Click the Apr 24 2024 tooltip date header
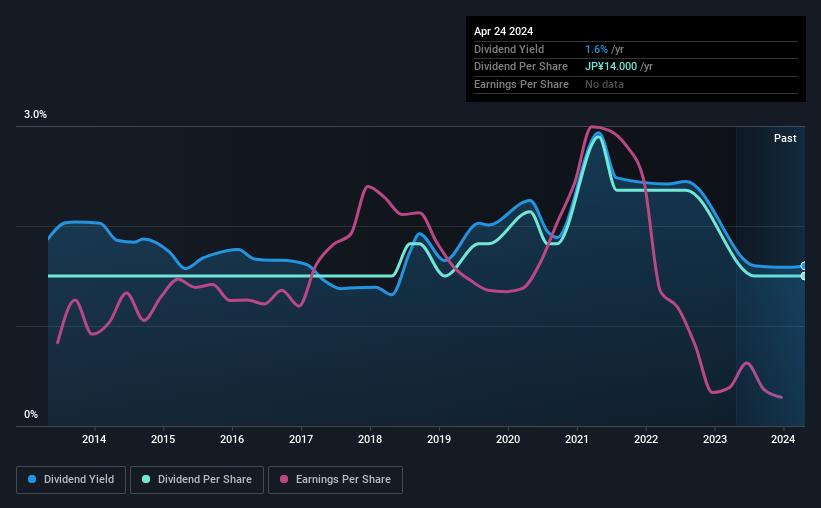Screen dimensions: 821x508 click(x=503, y=31)
